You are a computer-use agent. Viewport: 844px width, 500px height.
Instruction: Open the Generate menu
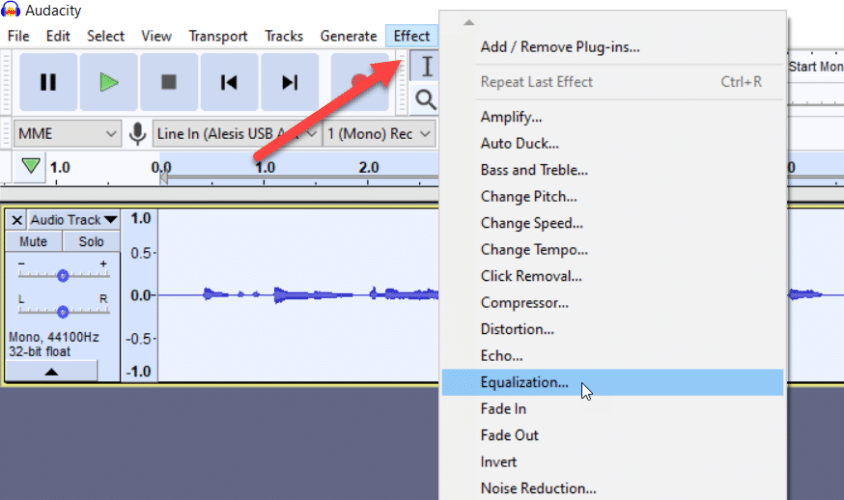348,36
